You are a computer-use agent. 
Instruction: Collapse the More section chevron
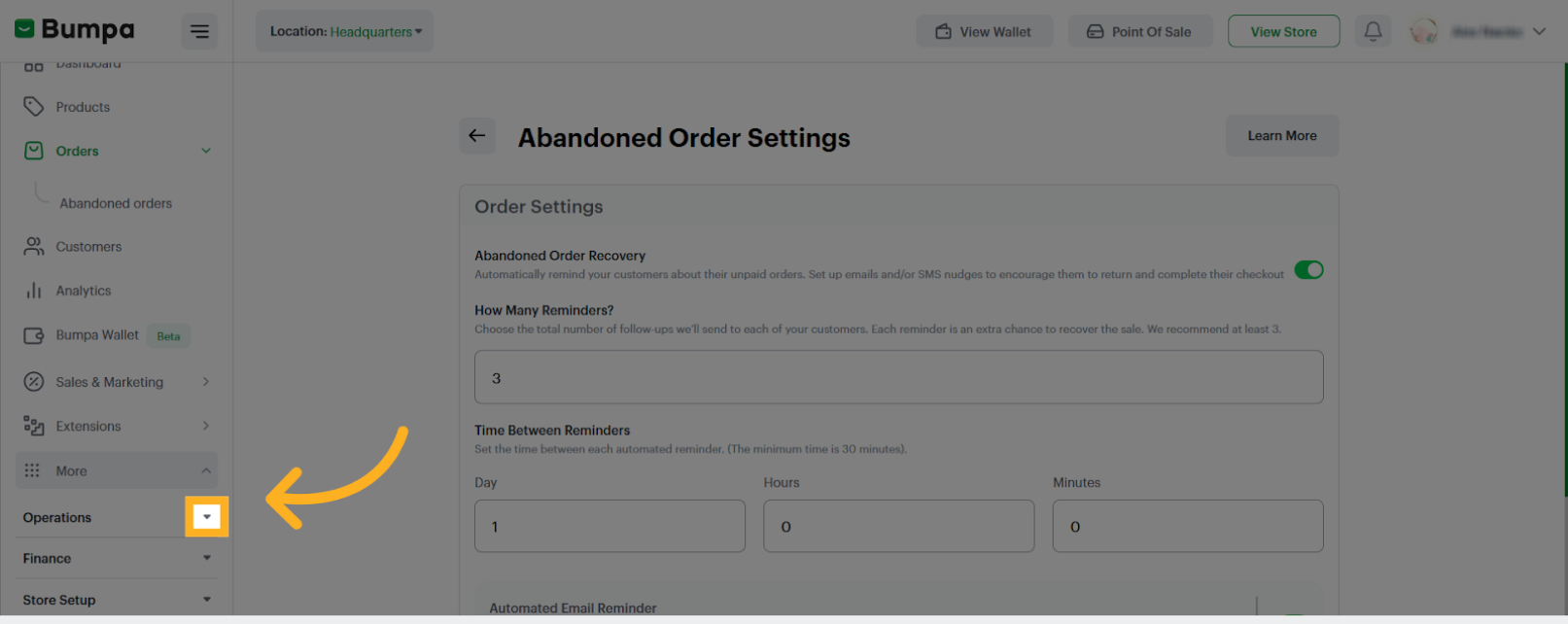click(206, 470)
